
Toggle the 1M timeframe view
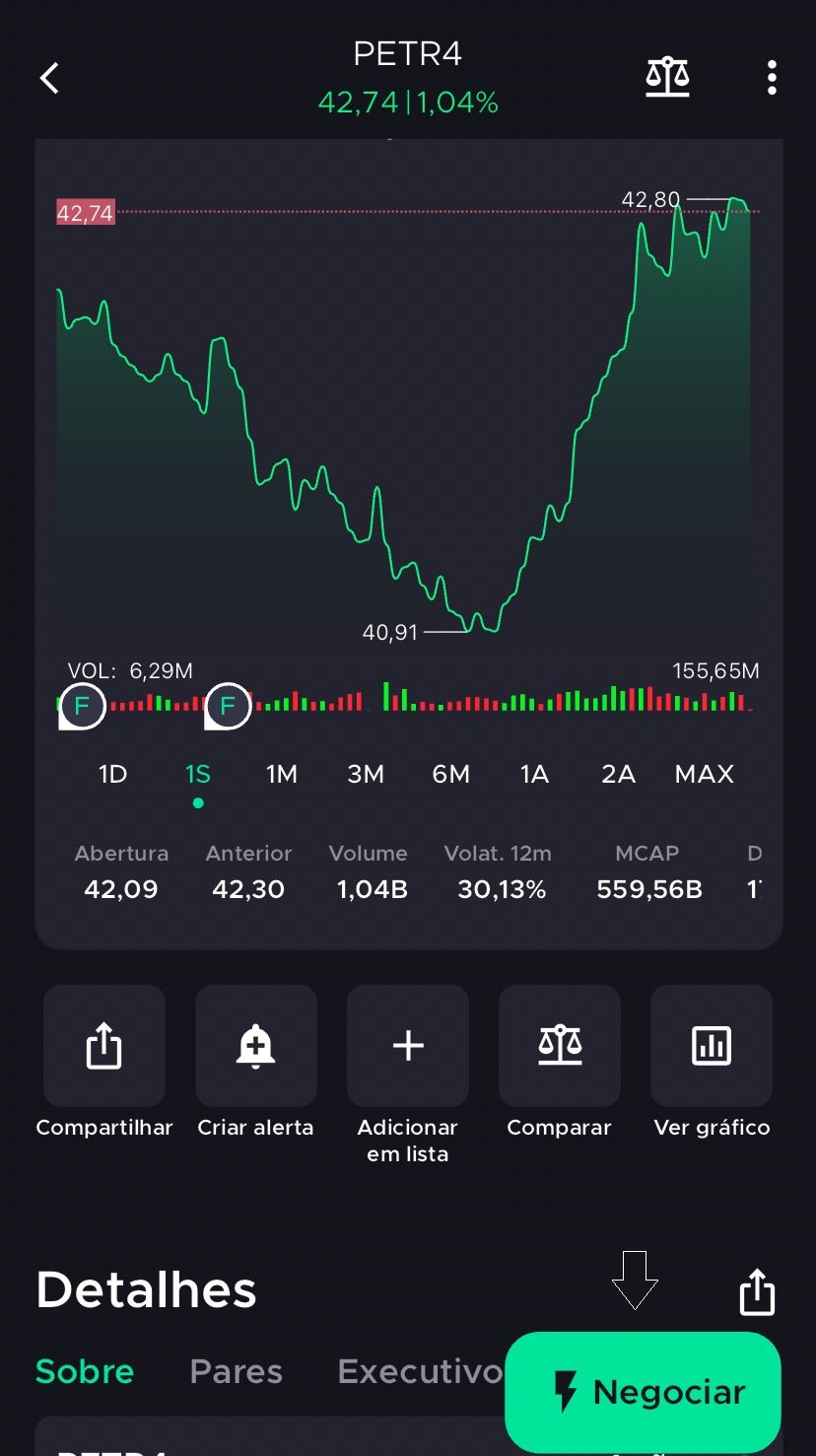(281, 774)
